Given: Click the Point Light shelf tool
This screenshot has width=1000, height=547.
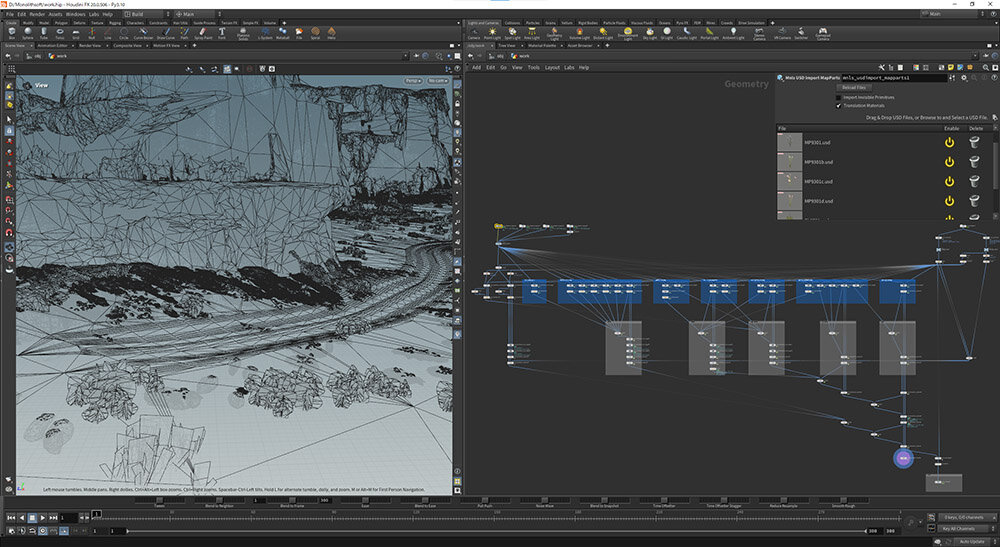Looking at the screenshot, I should click(x=492, y=33).
